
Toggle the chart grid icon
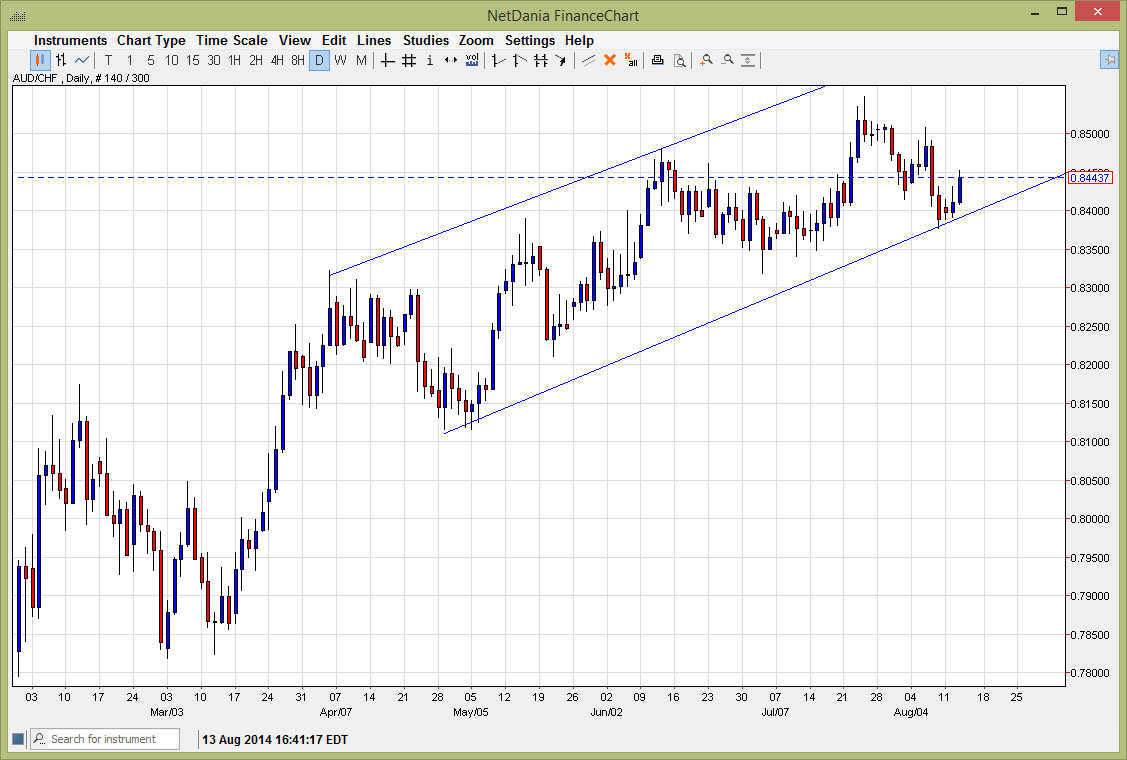(409, 60)
